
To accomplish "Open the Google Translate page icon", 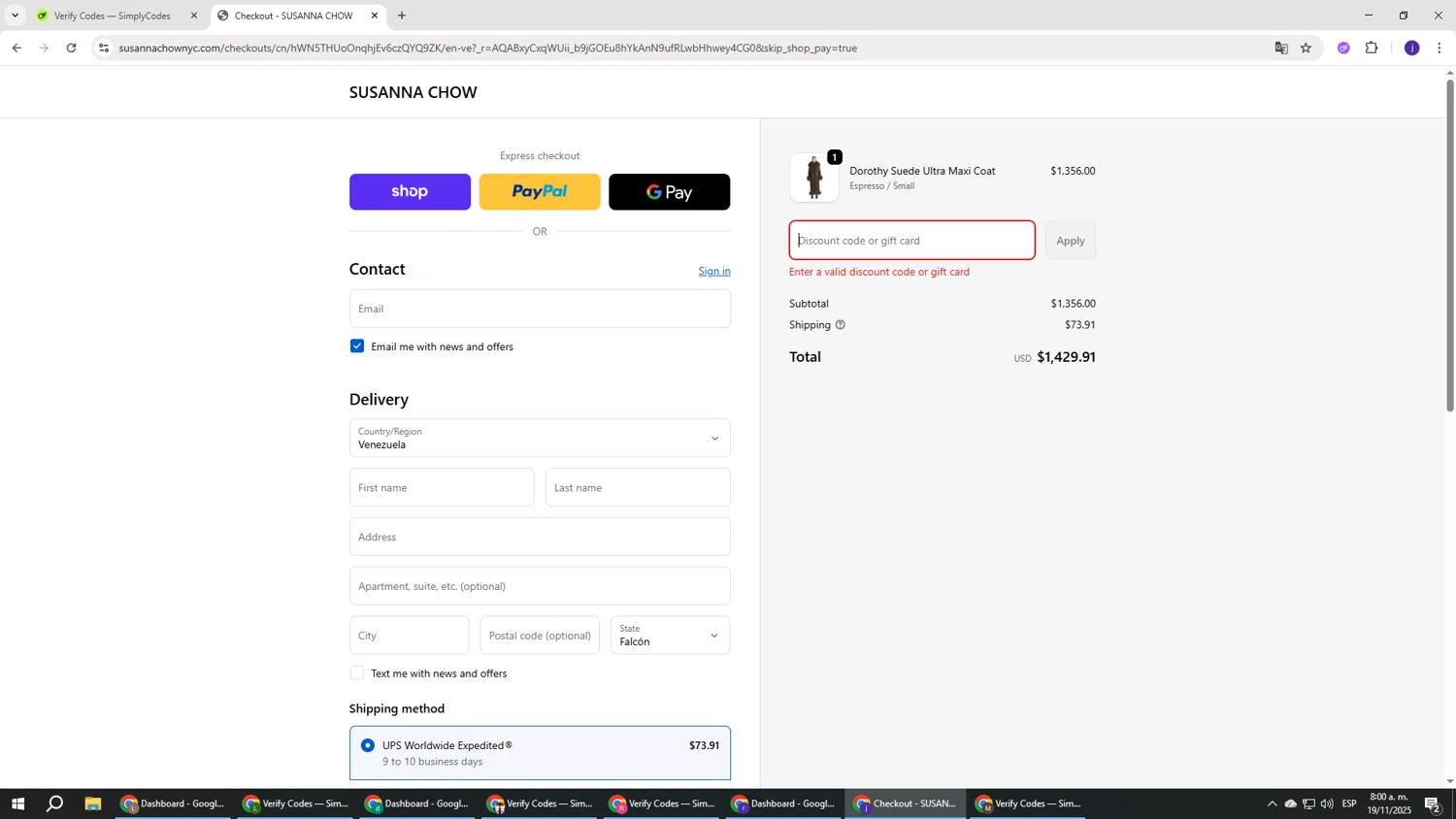I will pos(1281,48).
